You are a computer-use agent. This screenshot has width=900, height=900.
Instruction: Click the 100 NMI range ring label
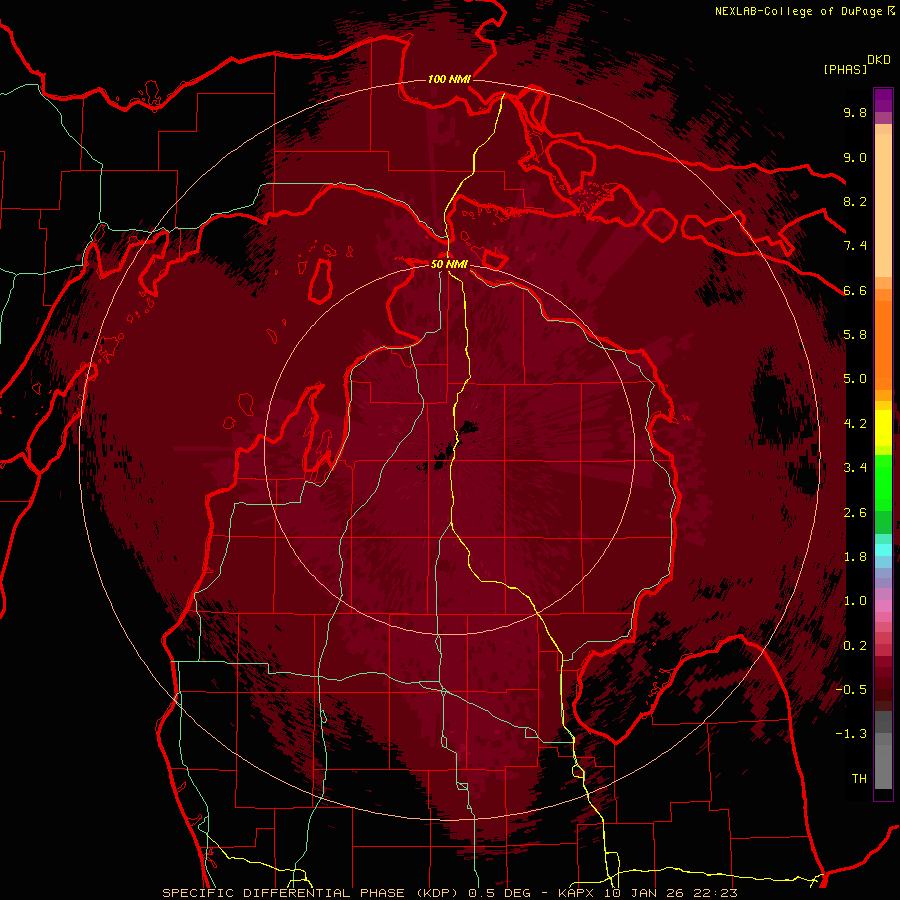click(x=449, y=79)
